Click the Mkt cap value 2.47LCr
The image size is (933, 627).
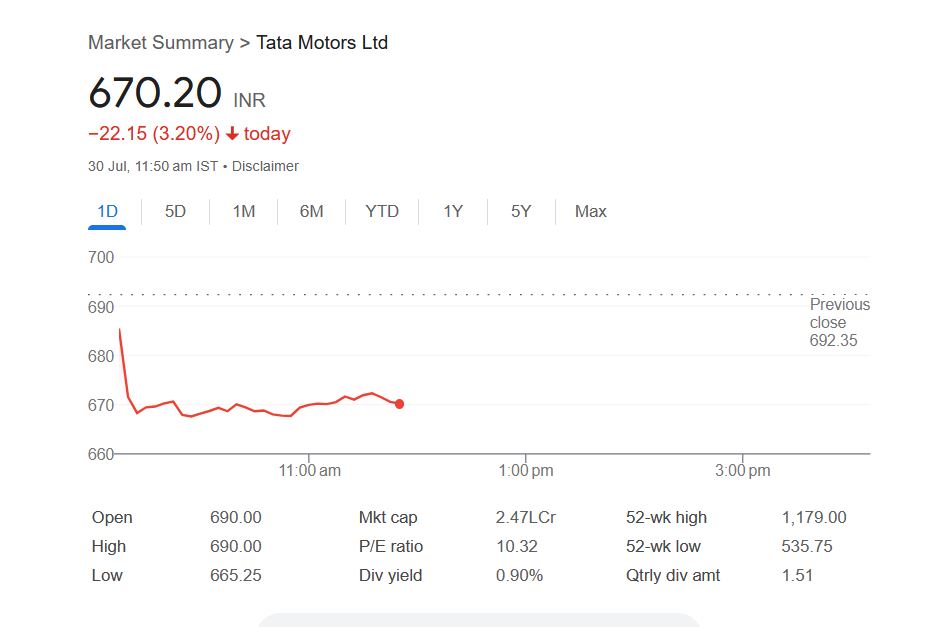pyautogui.click(x=525, y=517)
